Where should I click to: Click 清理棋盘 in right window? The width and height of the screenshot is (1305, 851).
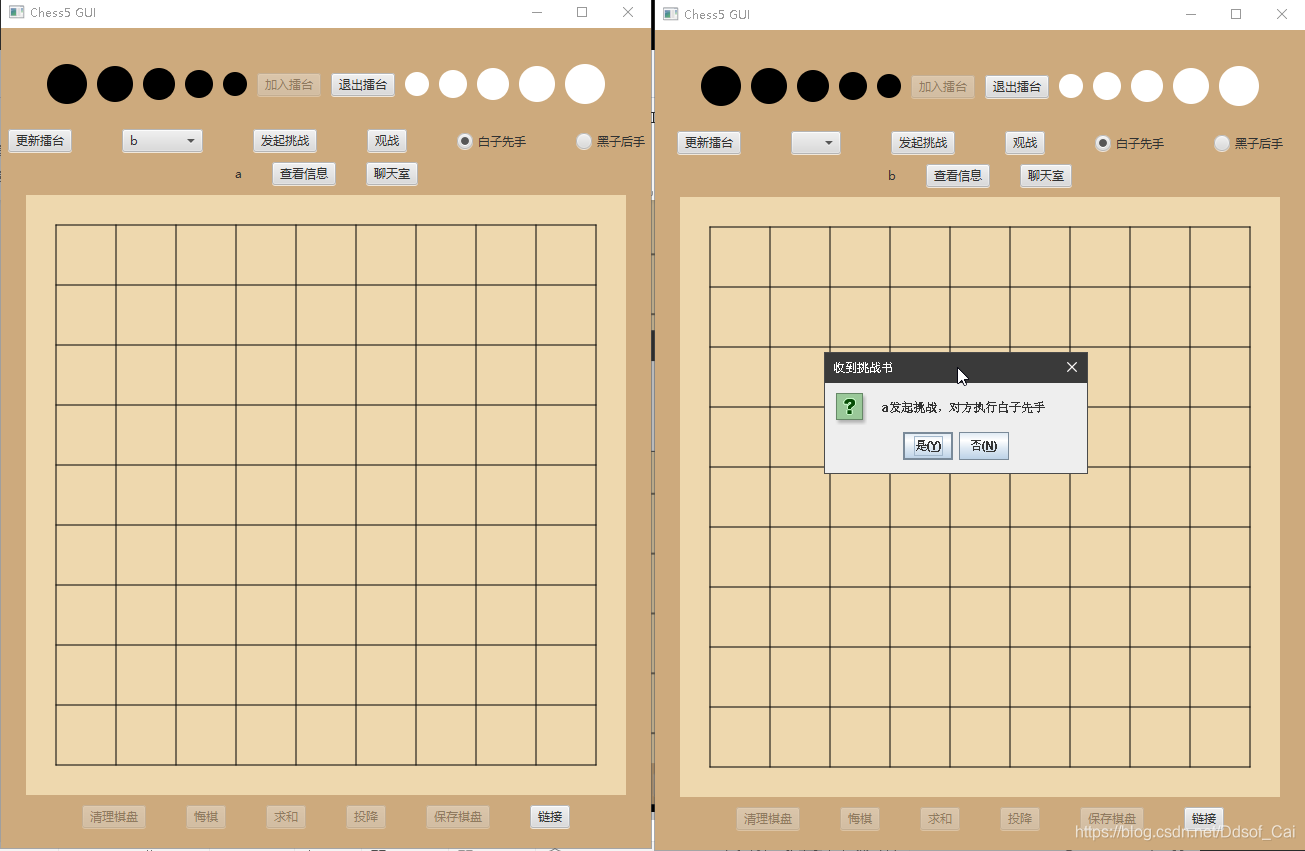(x=768, y=819)
